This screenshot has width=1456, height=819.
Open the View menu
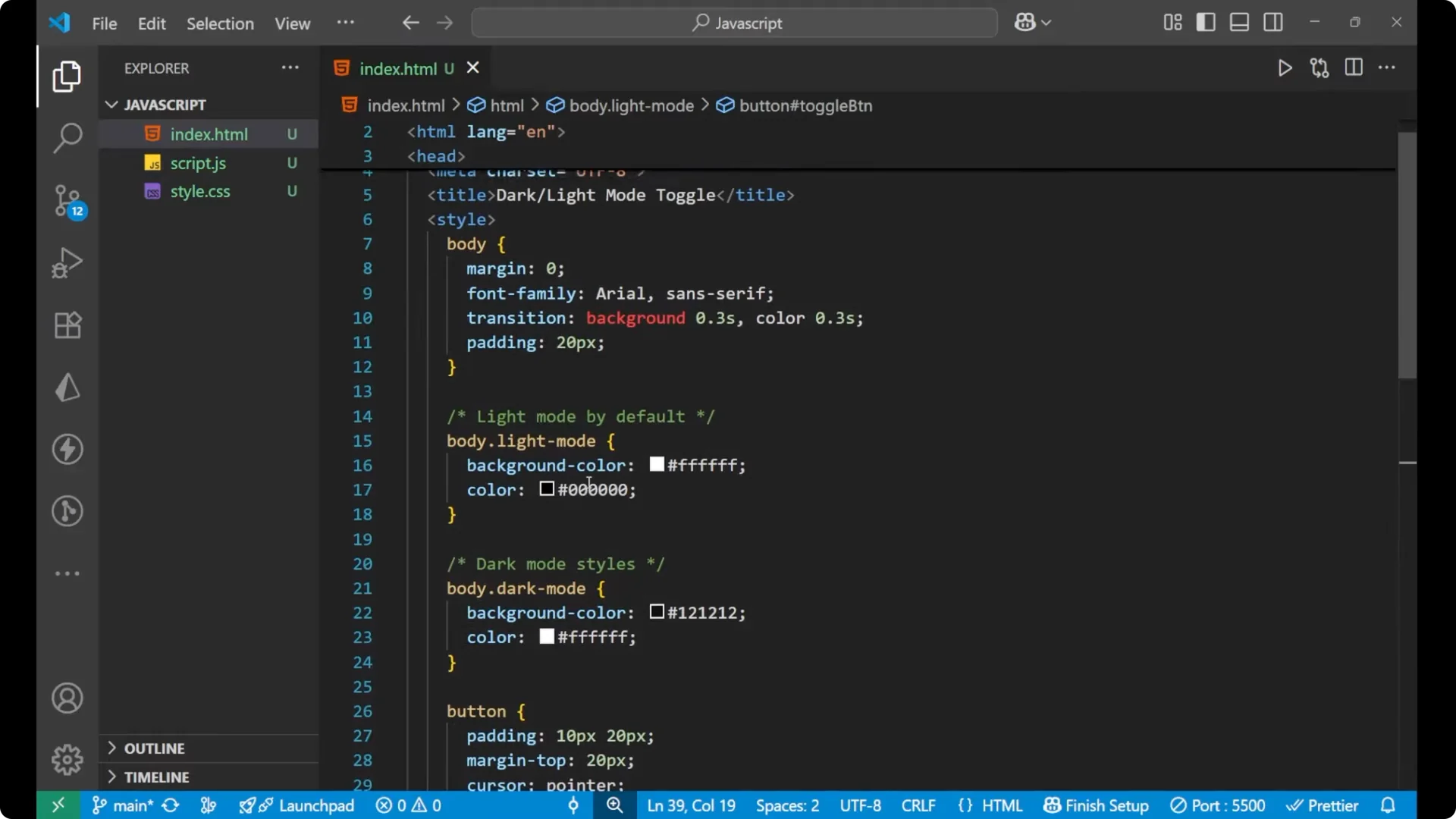pos(292,24)
